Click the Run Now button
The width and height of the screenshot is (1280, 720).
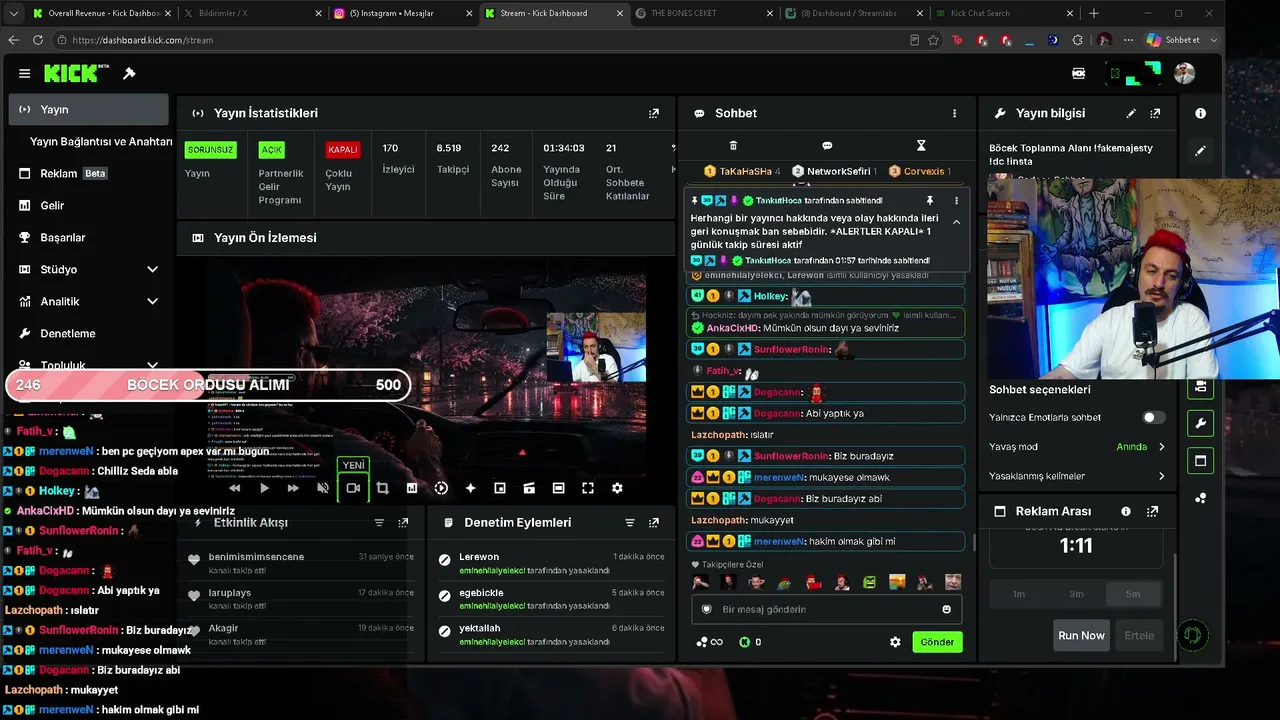coord(1081,635)
